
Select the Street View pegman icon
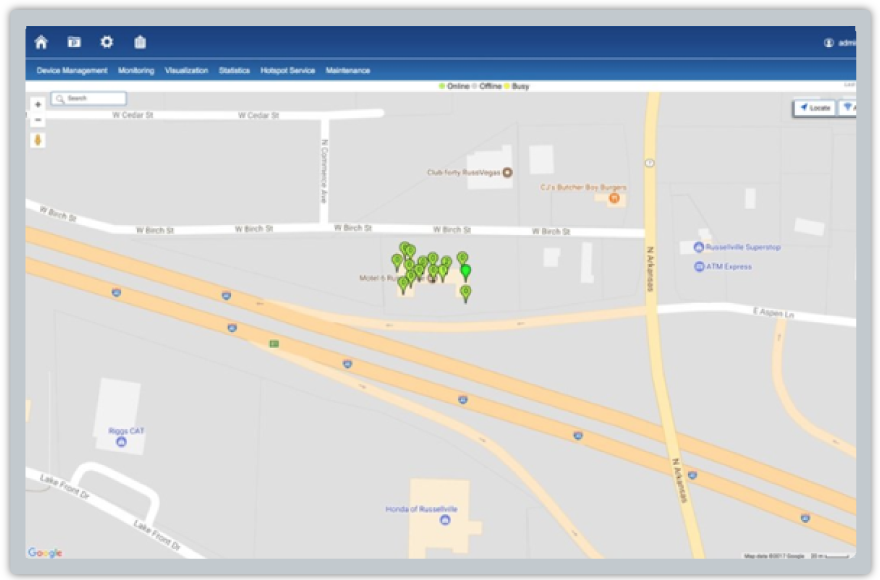(38, 140)
